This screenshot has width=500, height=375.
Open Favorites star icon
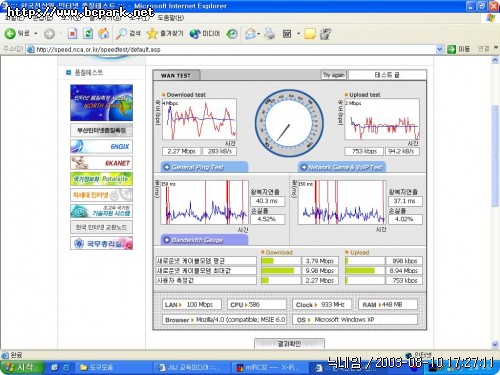[152, 33]
